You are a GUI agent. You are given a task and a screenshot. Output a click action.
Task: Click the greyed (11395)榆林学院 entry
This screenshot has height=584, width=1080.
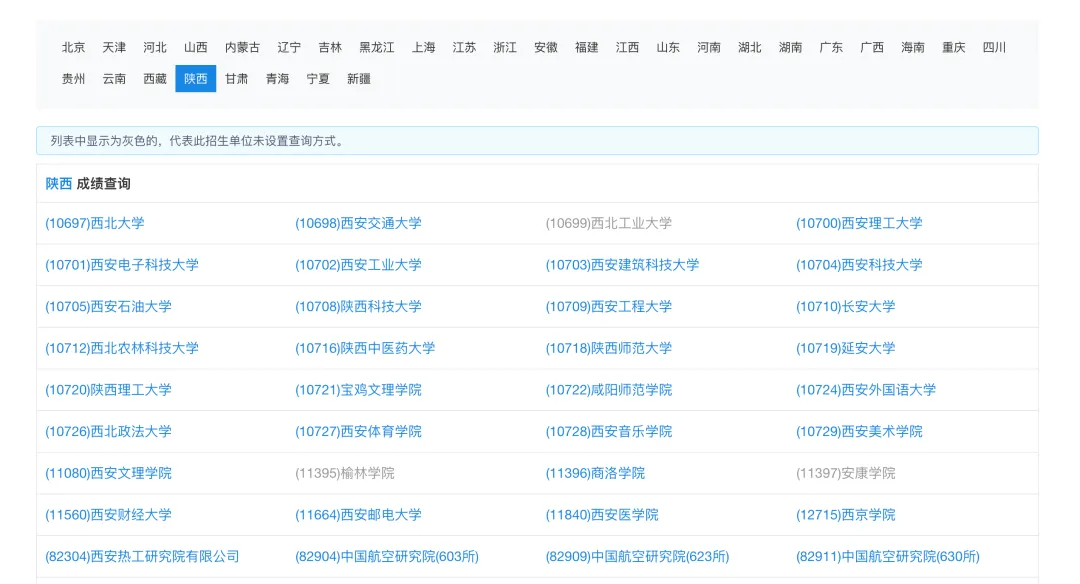point(344,473)
